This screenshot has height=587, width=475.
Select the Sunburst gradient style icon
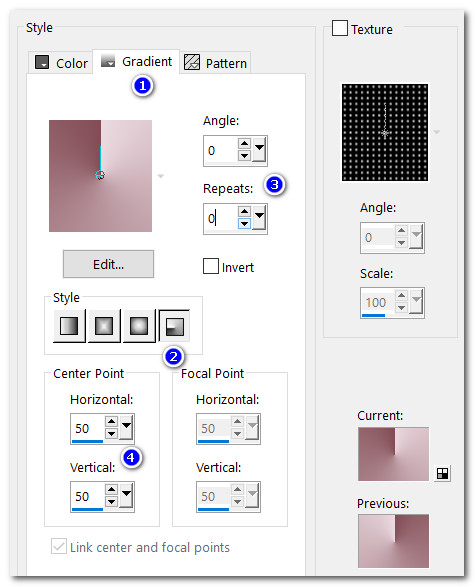(x=139, y=326)
